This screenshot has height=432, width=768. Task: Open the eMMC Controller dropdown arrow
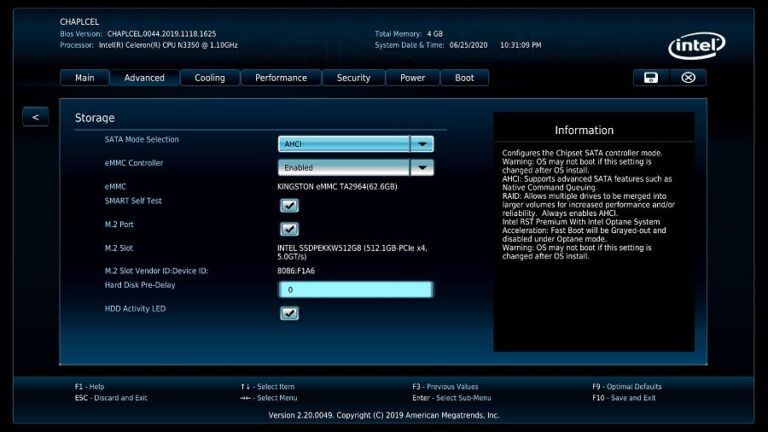click(x=422, y=168)
